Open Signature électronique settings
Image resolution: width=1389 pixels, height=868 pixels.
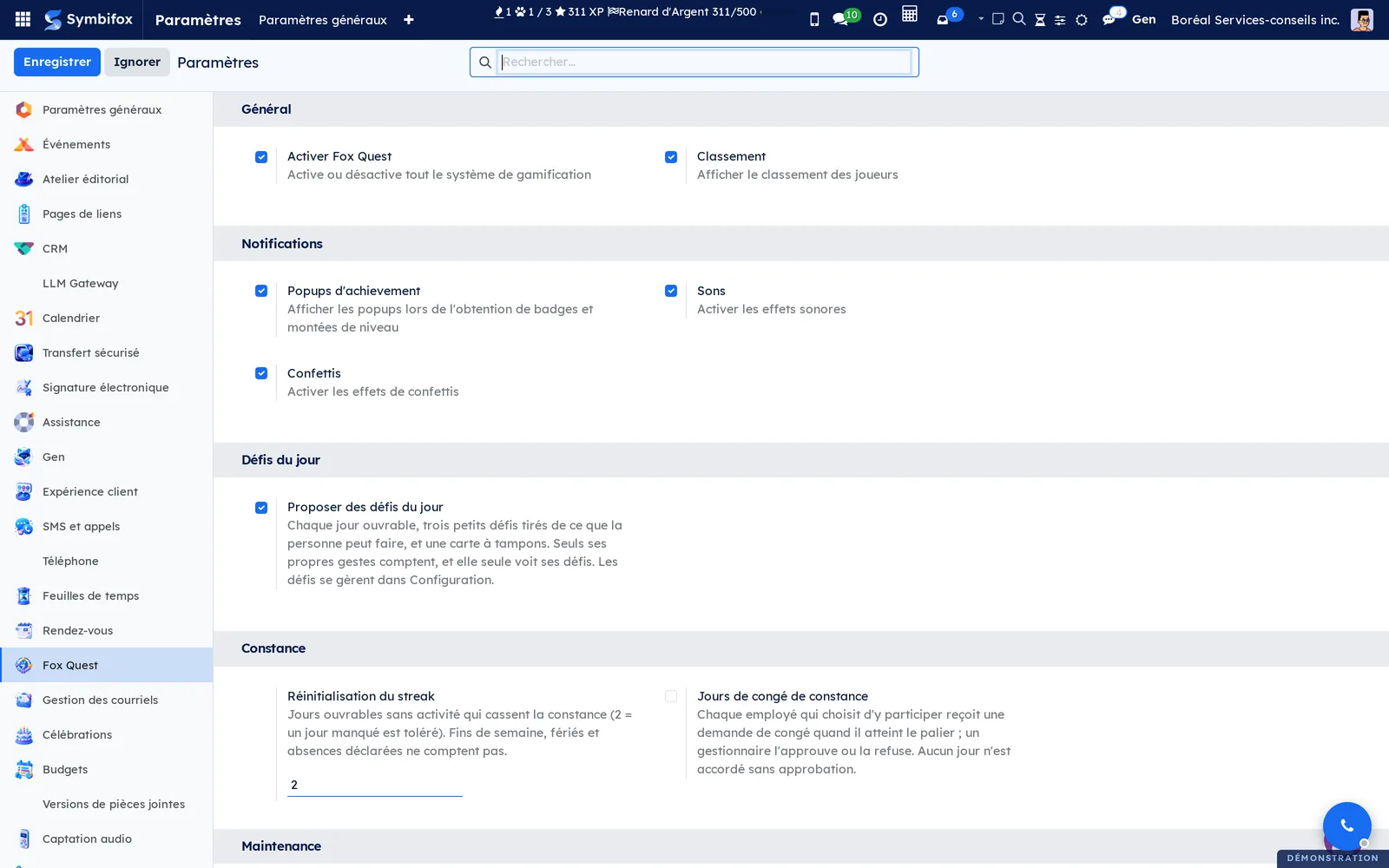click(x=107, y=387)
